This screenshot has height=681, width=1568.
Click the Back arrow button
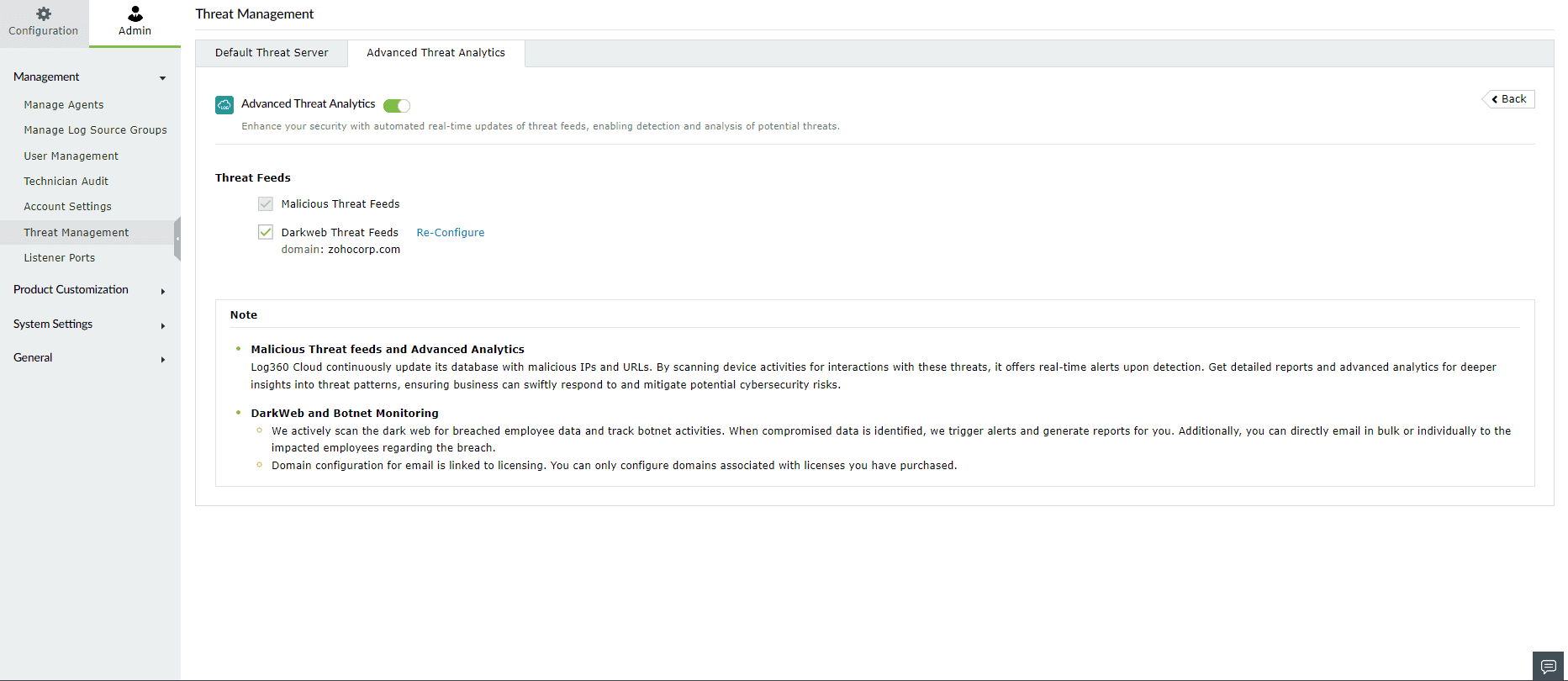pos(1508,99)
